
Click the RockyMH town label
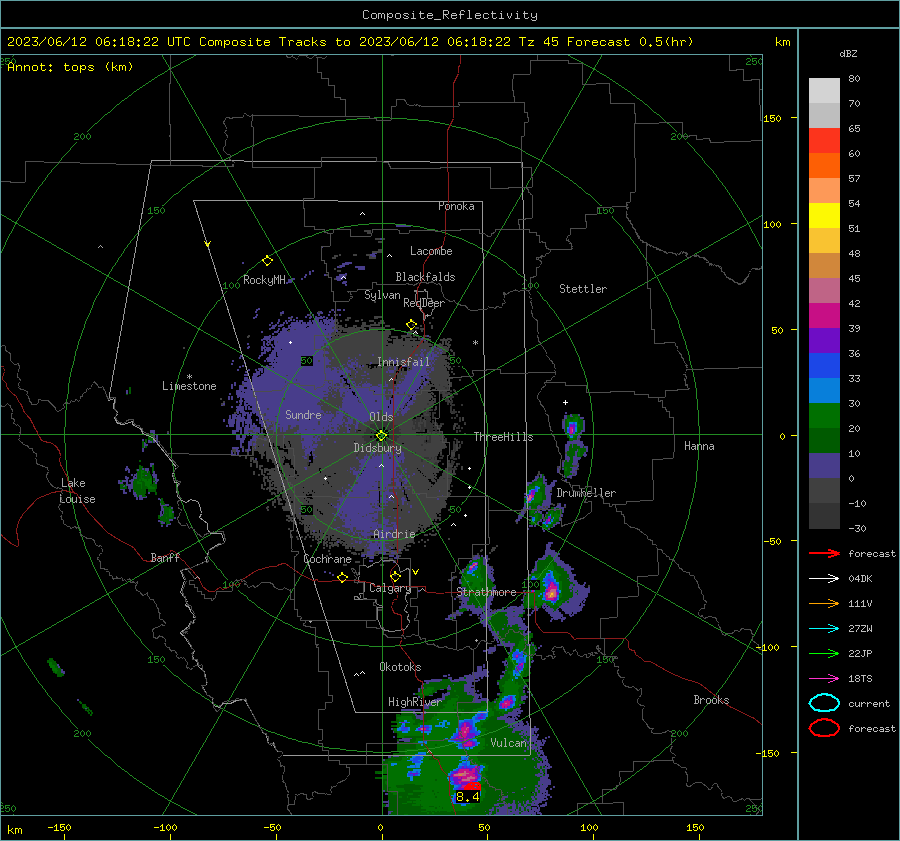(265, 280)
